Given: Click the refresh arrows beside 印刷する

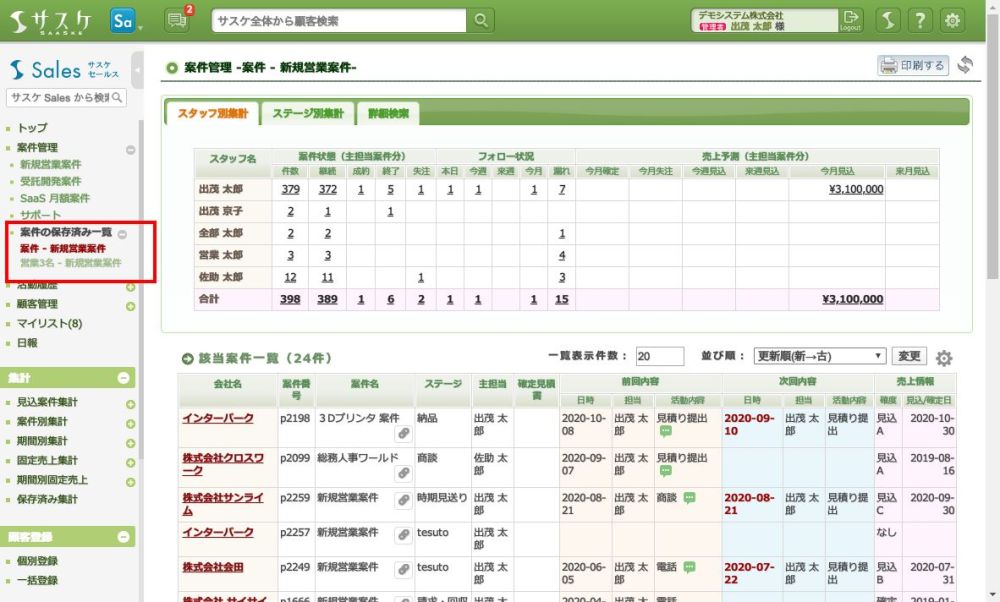Looking at the screenshot, I should [x=965, y=66].
